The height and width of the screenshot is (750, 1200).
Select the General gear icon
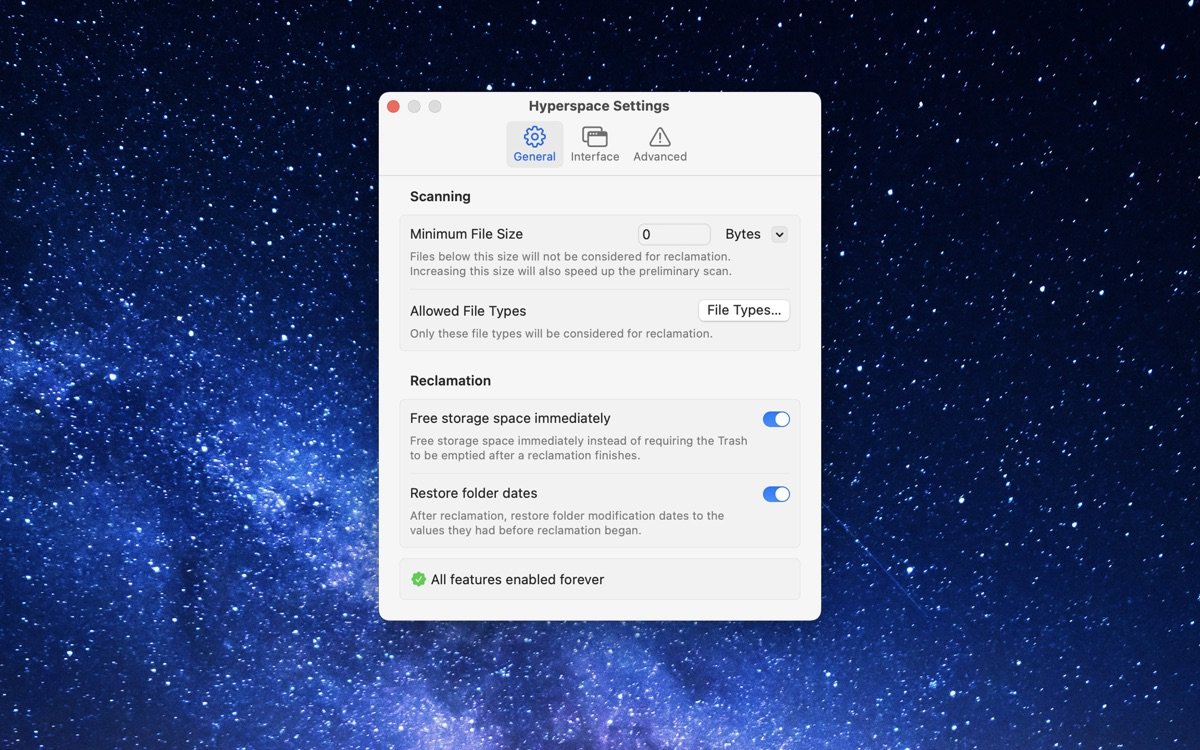click(x=534, y=137)
